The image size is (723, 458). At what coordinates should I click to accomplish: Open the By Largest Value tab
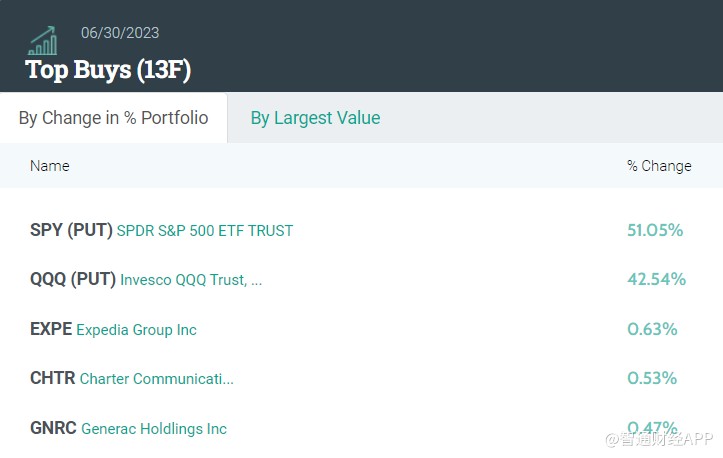pyautogui.click(x=315, y=118)
